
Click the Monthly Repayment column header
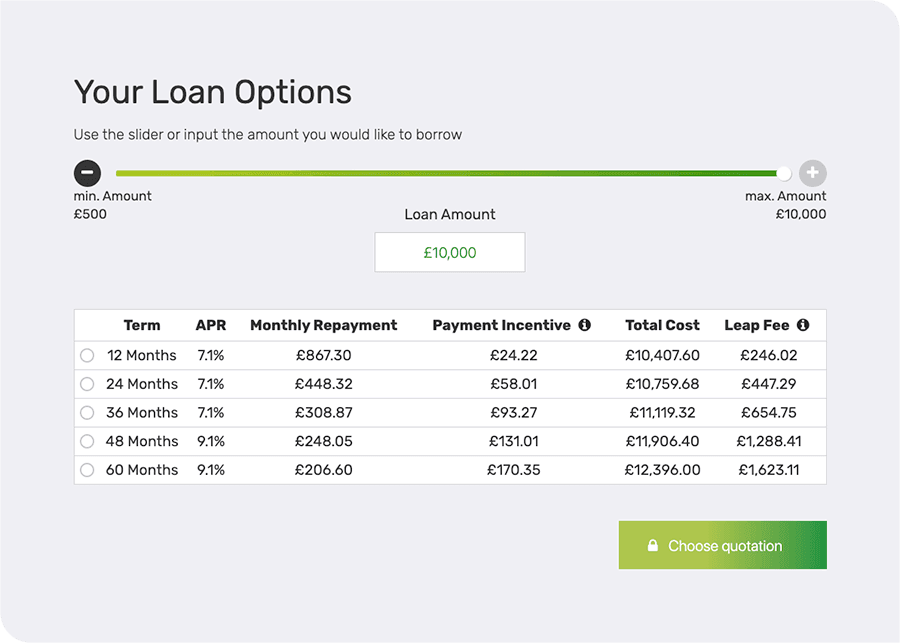click(323, 325)
